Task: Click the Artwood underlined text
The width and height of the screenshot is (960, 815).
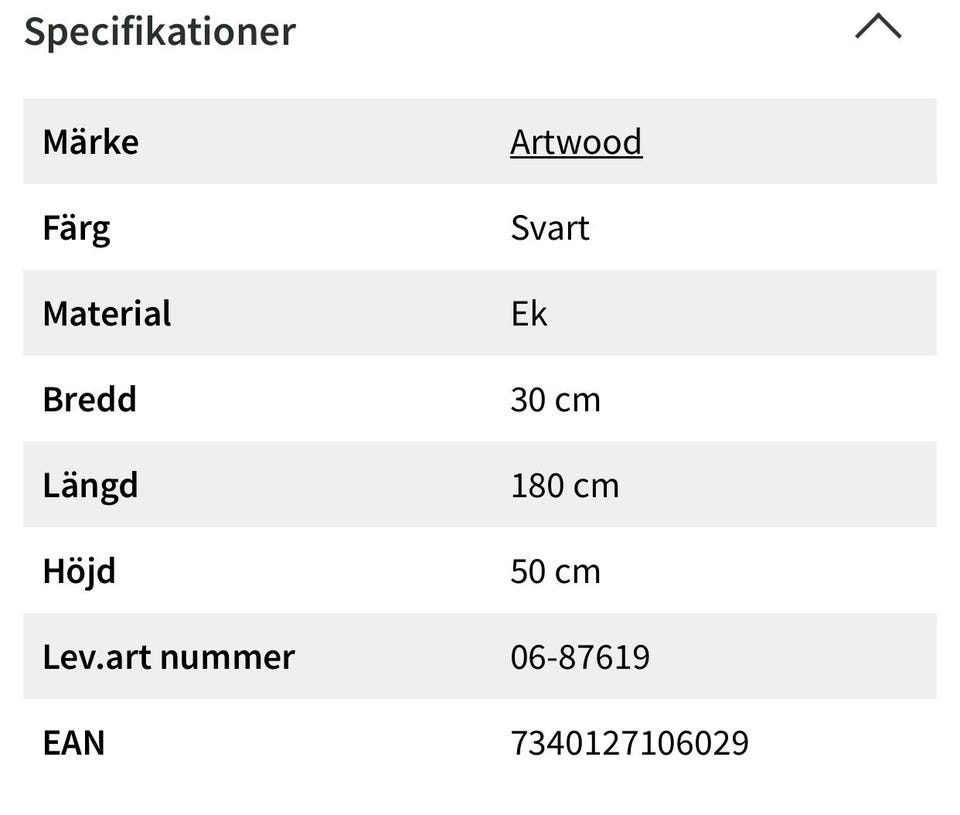Action: point(576,141)
